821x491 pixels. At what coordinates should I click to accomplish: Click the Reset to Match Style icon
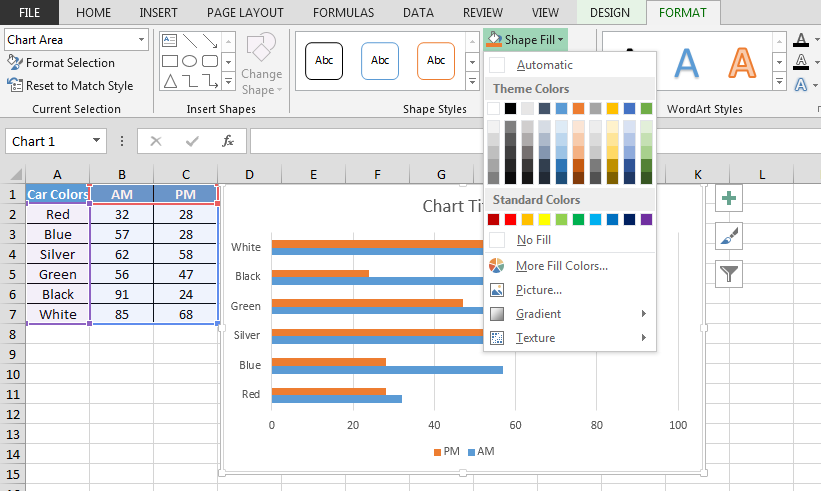(15, 86)
